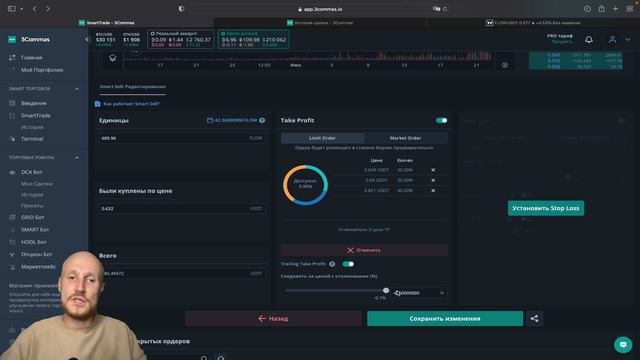Click the 3Commas logo in sidebar

pyautogui.click(x=29, y=39)
